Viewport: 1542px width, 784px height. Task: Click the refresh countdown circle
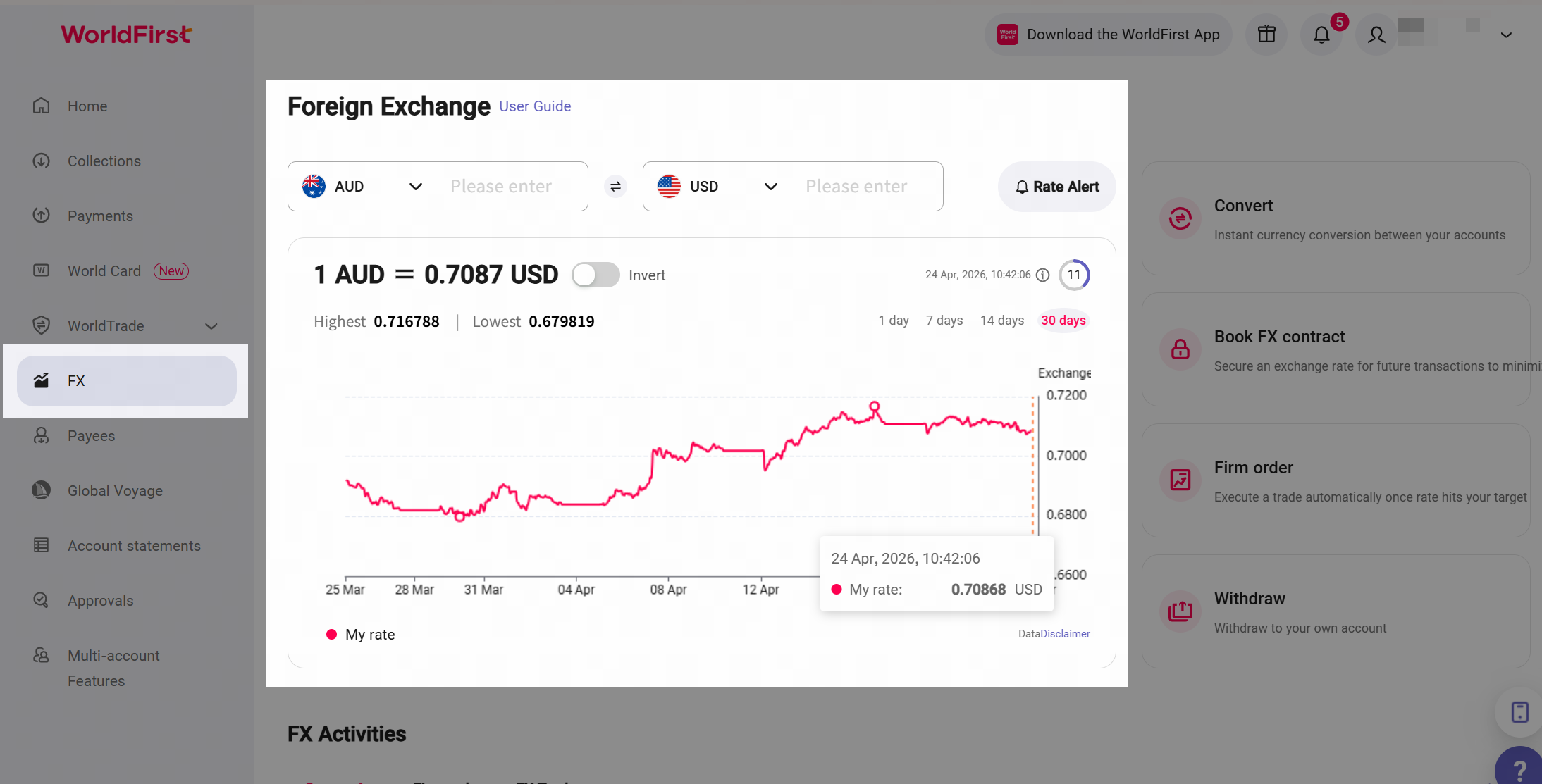coord(1074,275)
